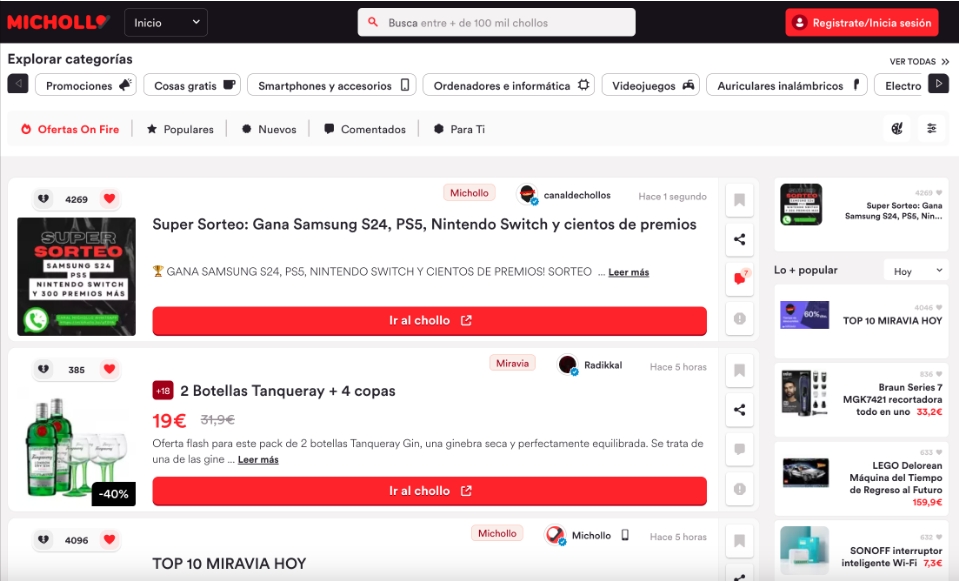Screen dimensions: 959x581
Task: Switch to the Comentados tab
Action: (365, 129)
